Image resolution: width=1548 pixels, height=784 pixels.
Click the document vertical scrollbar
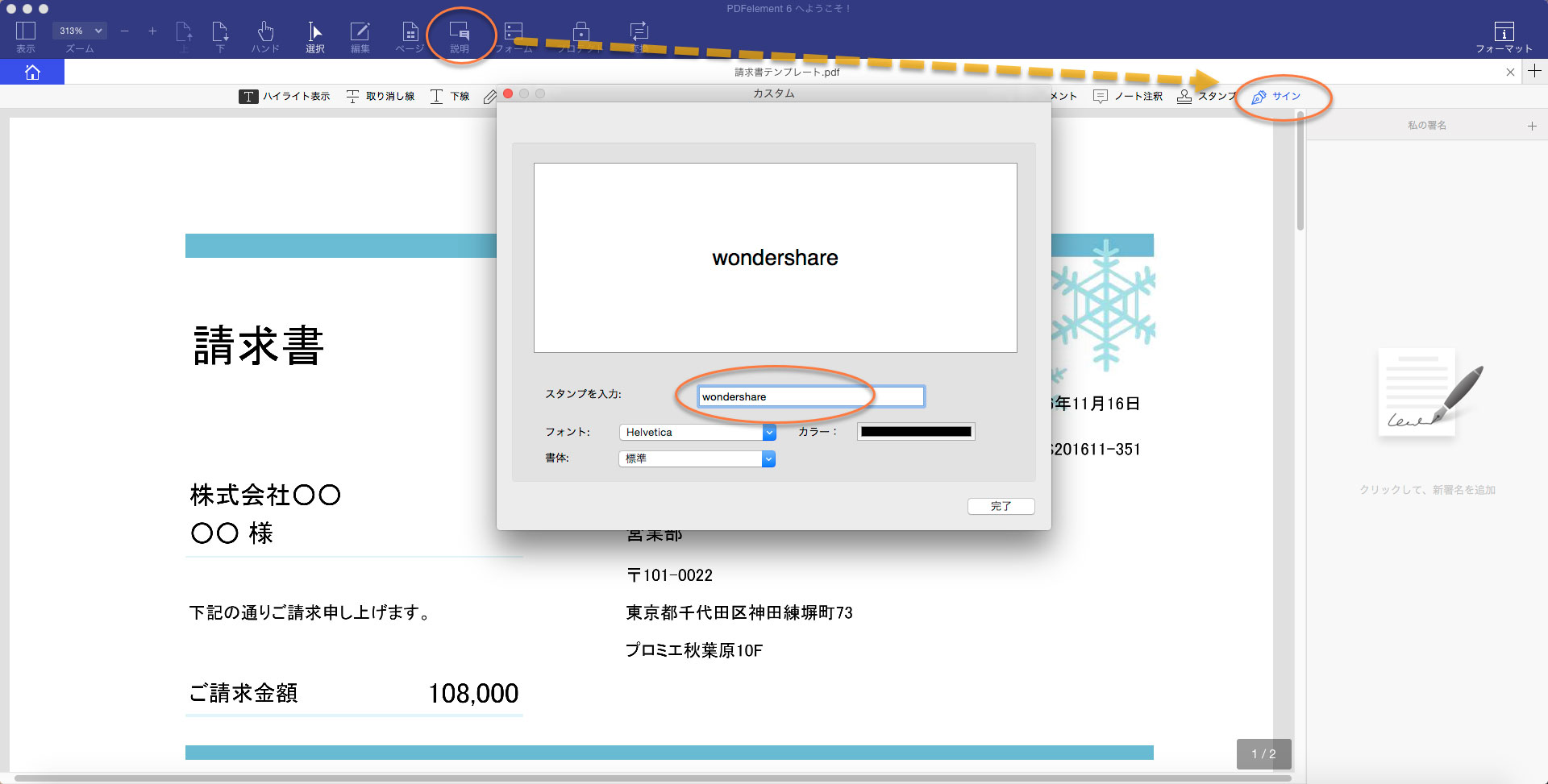point(1300,169)
